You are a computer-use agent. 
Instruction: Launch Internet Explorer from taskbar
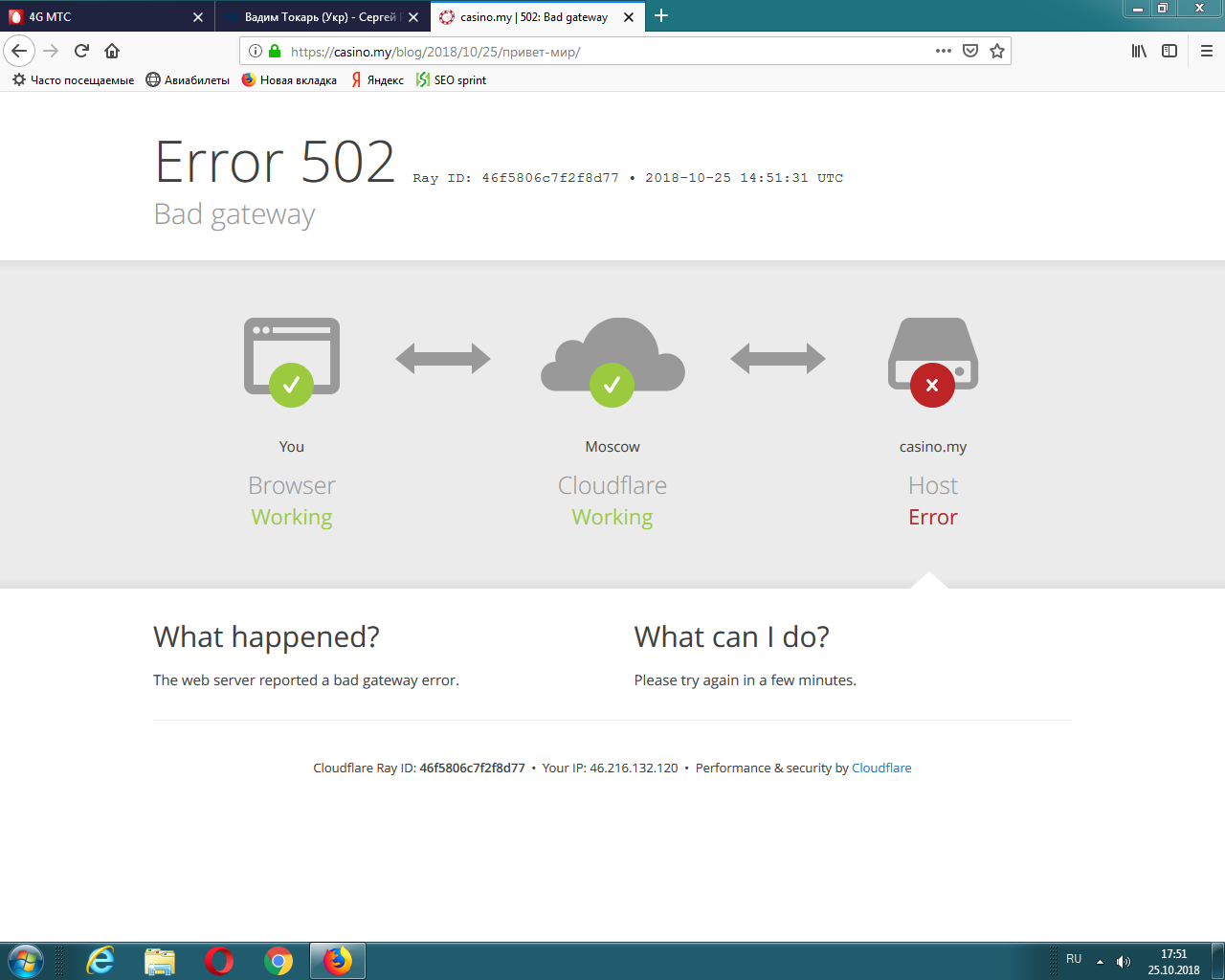(100, 961)
